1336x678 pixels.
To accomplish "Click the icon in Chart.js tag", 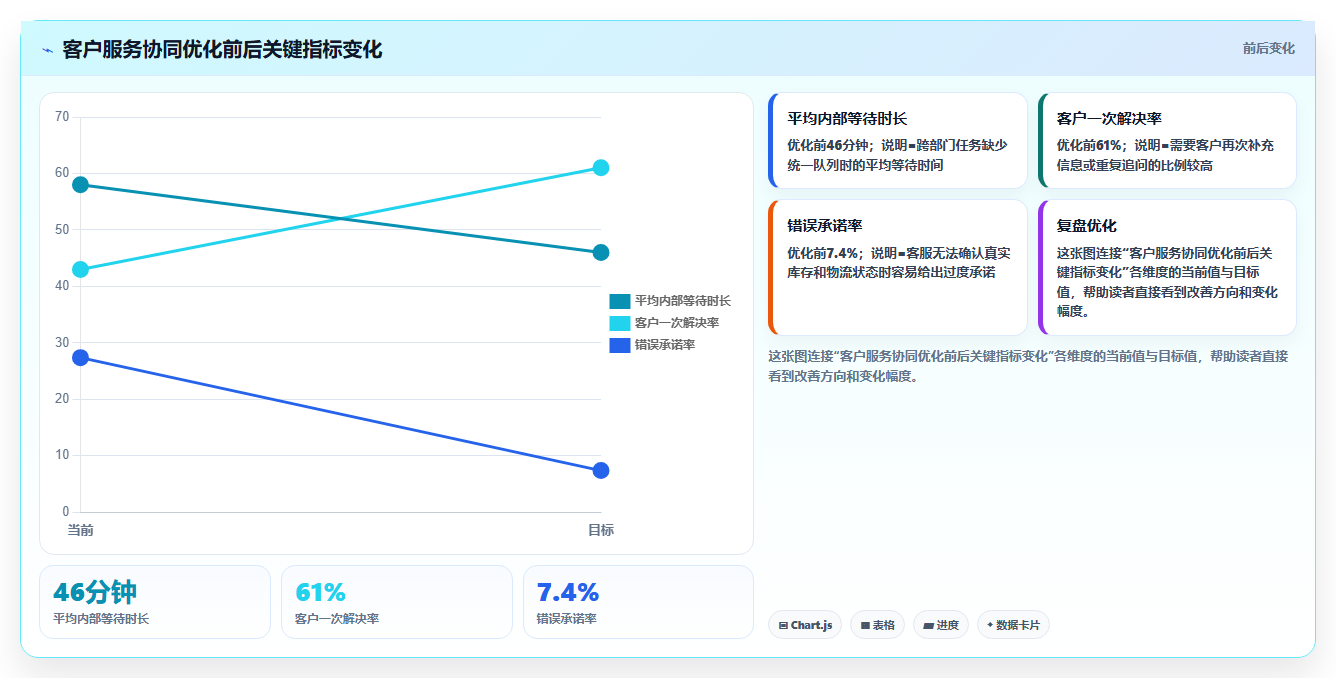I will (x=783, y=625).
